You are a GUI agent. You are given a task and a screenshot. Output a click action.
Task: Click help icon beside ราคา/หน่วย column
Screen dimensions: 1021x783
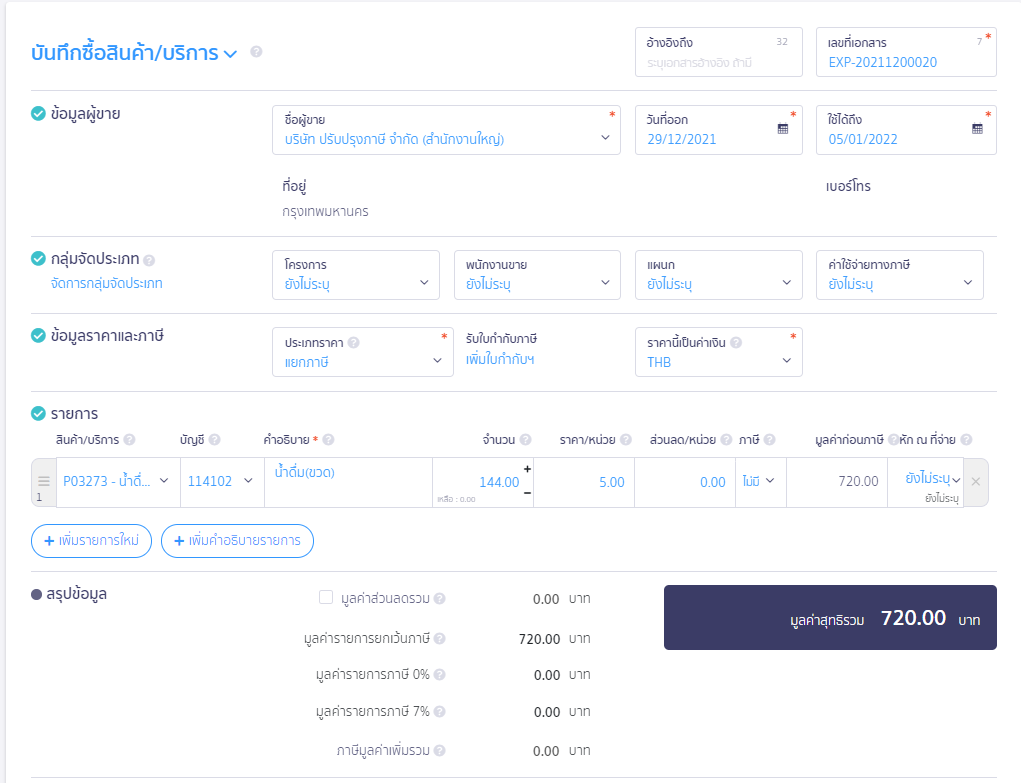pos(626,440)
